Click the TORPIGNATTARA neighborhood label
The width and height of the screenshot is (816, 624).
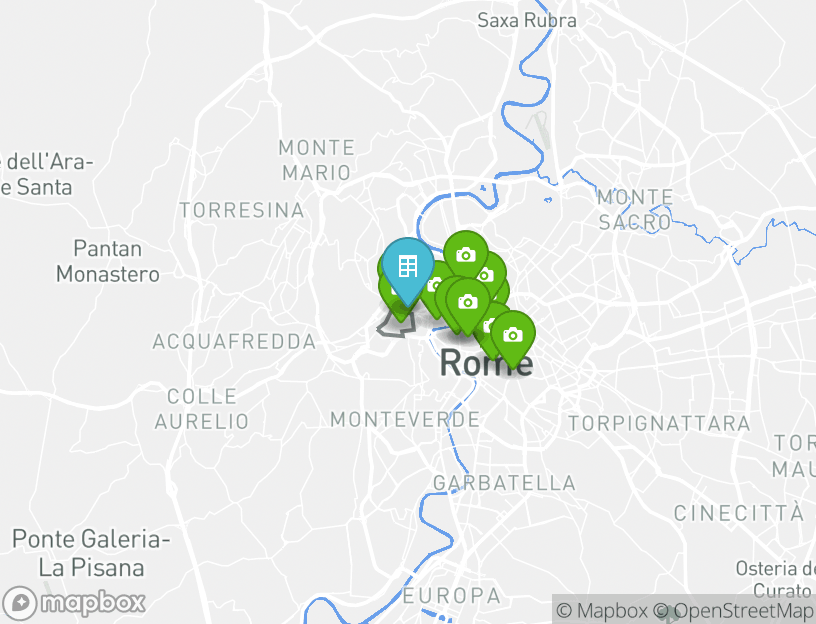(659, 423)
